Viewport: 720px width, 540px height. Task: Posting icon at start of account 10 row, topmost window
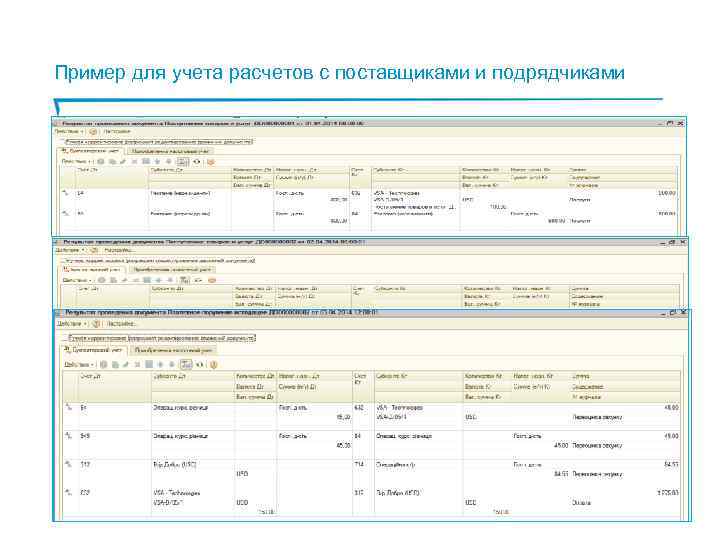tap(65, 193)
